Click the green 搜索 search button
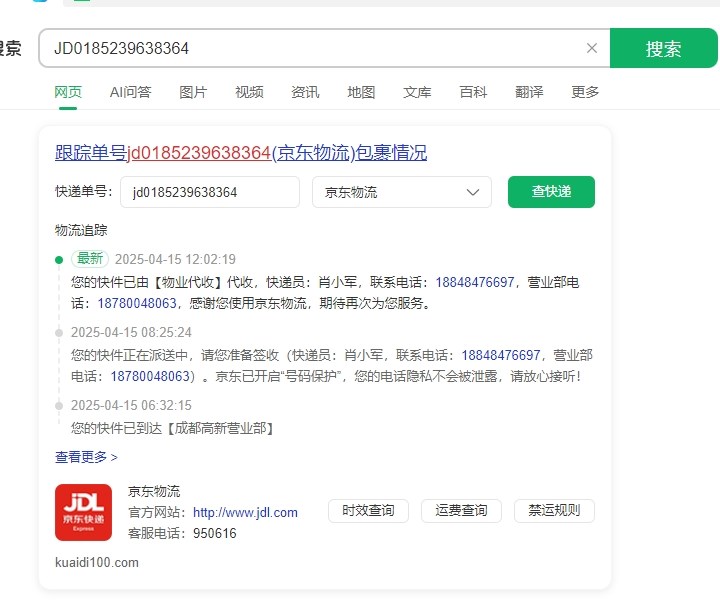The image size is (720, 602). pos(664,48)
